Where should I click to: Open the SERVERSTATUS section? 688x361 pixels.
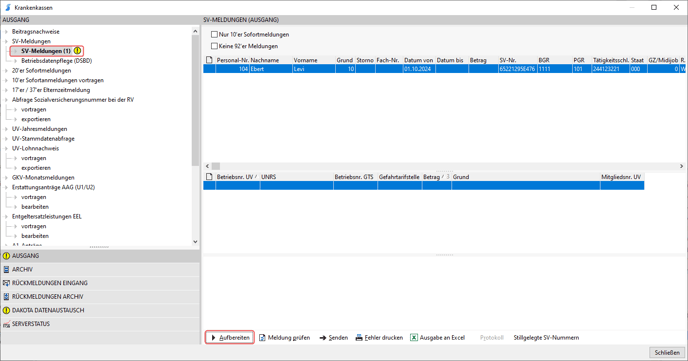(x=100, y=324)
